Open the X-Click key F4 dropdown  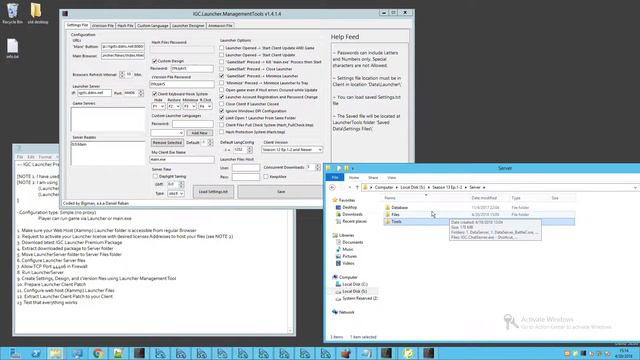click(205, 106)
